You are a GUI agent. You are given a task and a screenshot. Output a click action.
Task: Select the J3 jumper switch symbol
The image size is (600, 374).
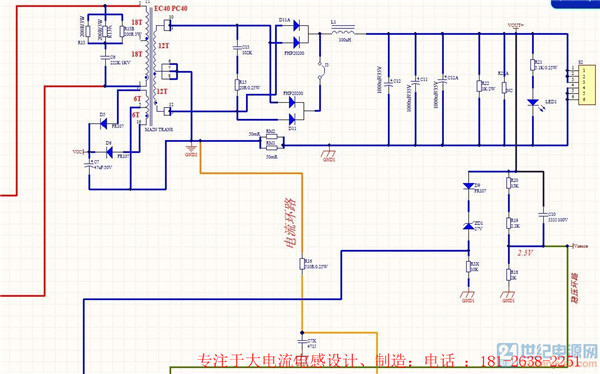click(321, 71)
